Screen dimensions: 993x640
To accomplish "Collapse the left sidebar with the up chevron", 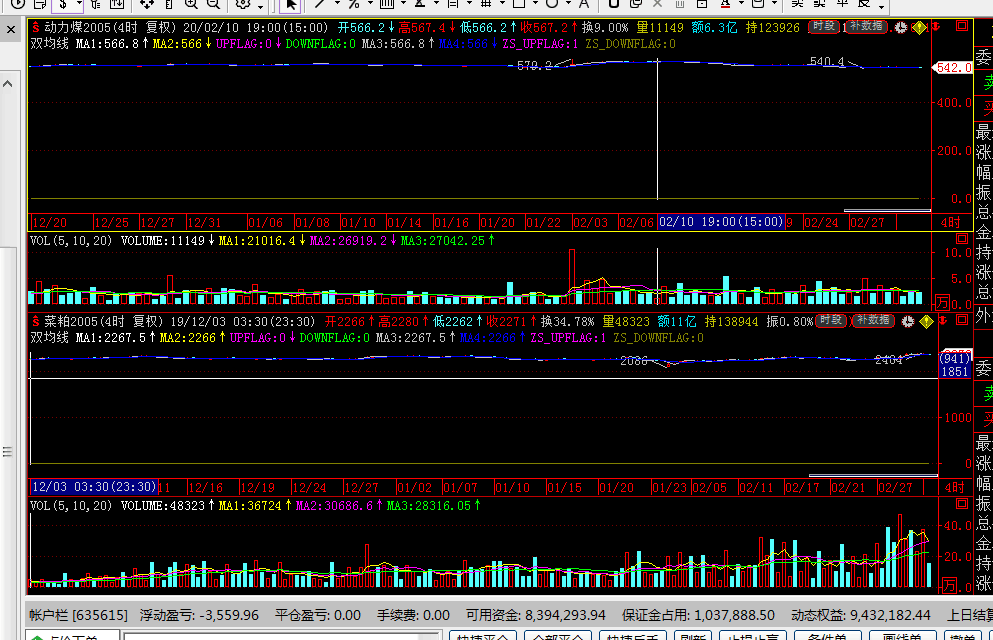I will 8,84.
